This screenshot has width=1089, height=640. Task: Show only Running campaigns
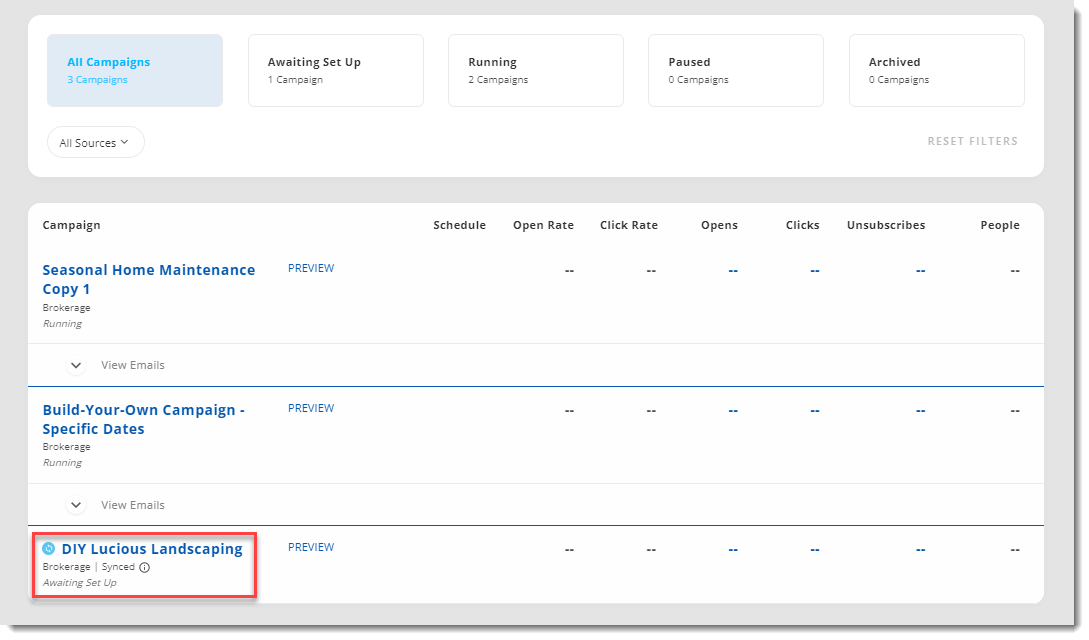[535, 71]
